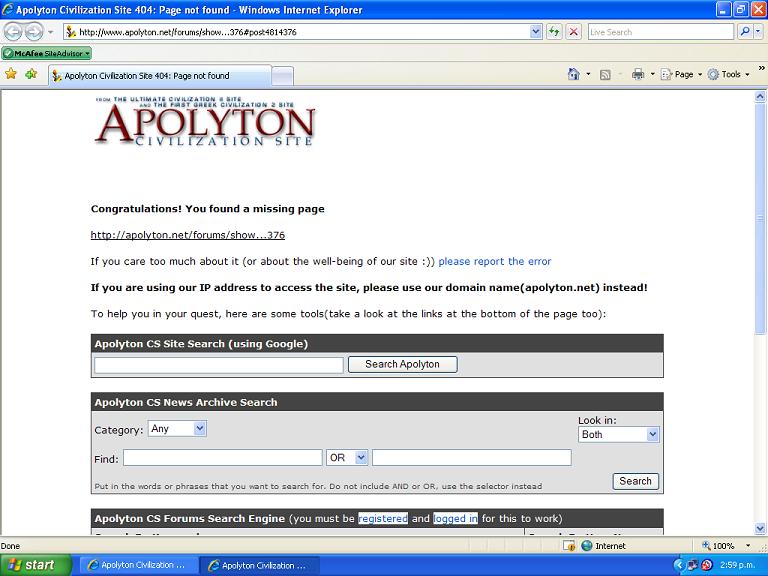The width and height of the screenshot is (768, 576).
Task: Click the browser Back arrow button
Action: [13, 32]
